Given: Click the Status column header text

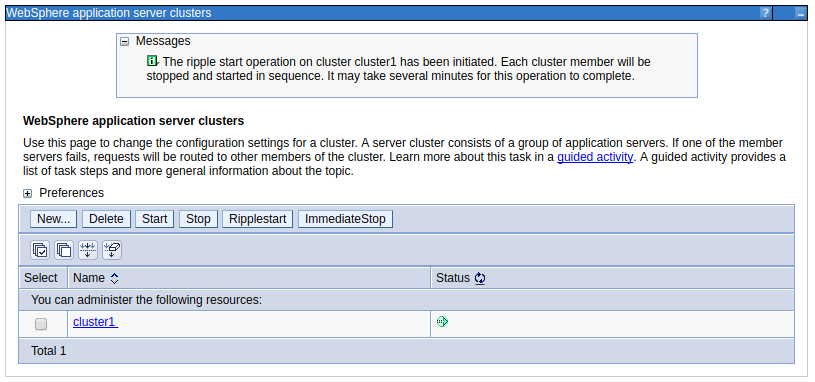Looking at the screenshot, I should click(x=453, y=278).
